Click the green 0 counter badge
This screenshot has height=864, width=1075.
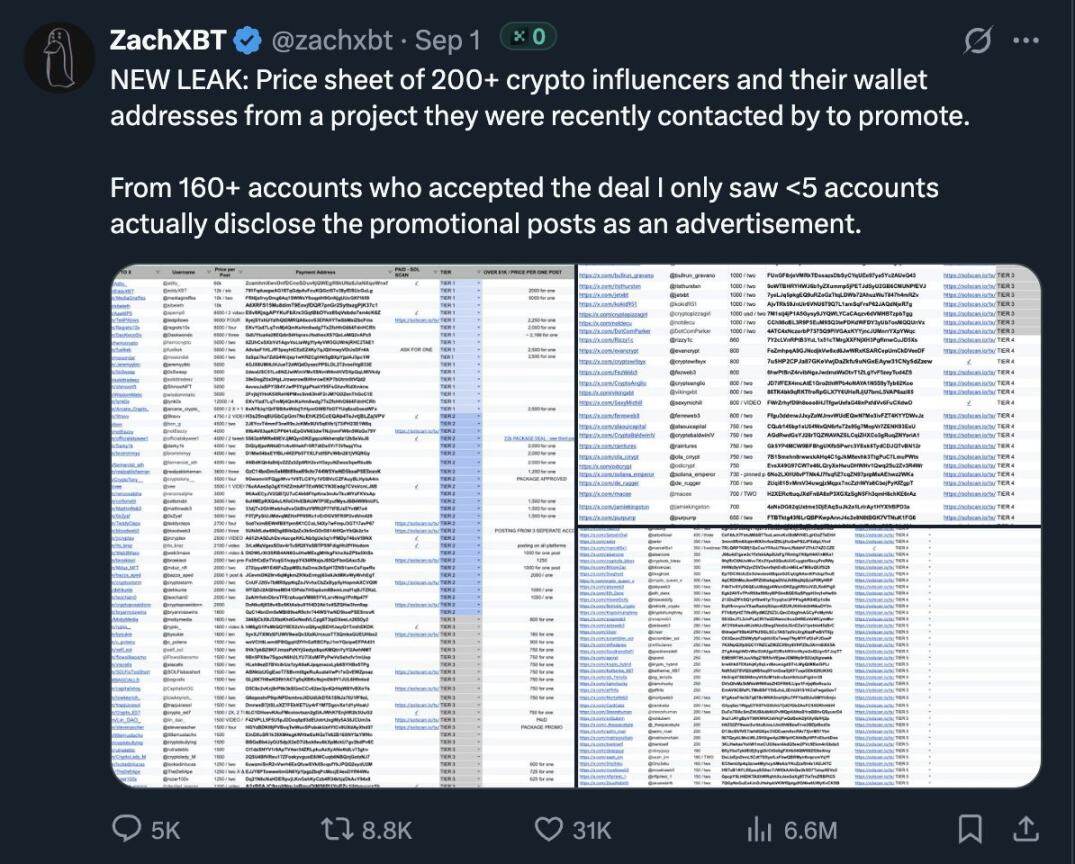527,38
